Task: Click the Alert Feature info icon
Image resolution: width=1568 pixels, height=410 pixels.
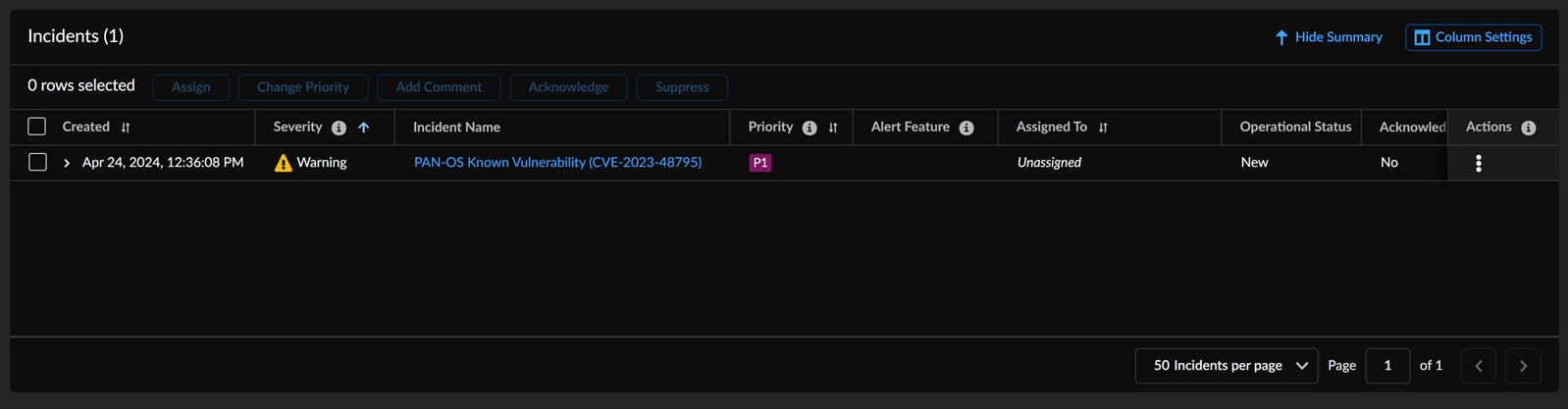Action: pos(967,128)
